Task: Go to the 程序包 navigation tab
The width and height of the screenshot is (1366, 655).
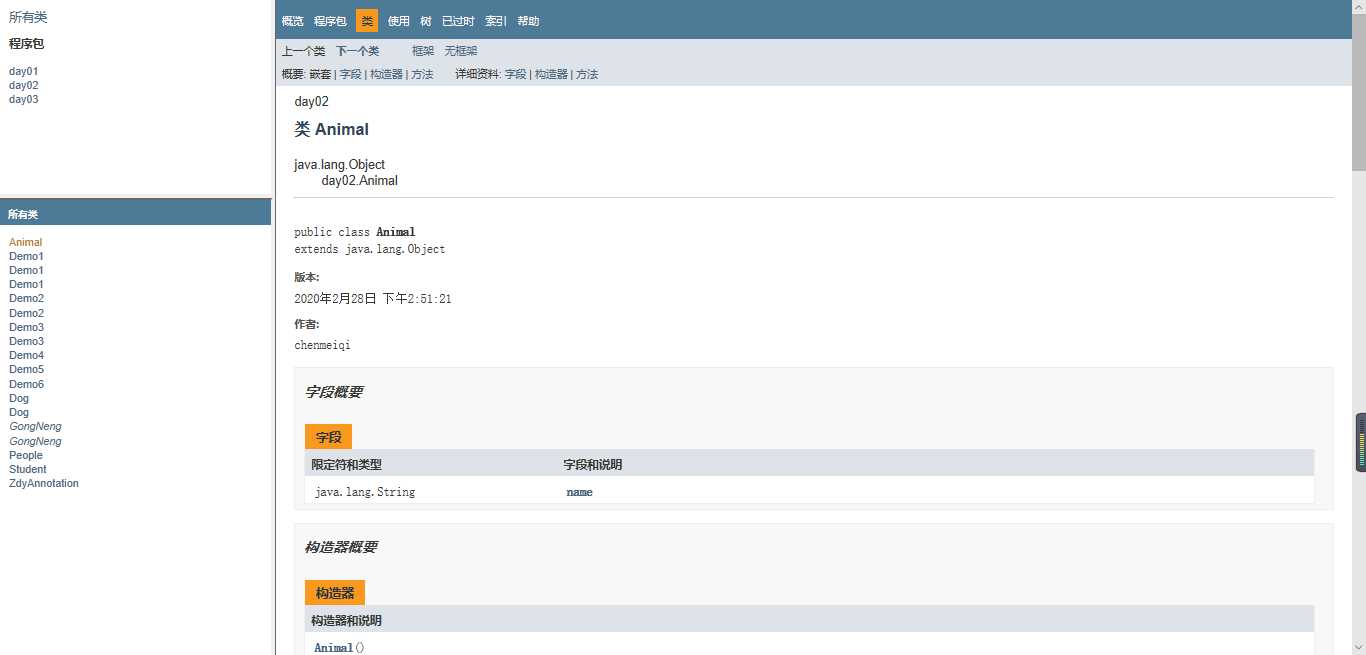Action: click(x=330, y=21)
